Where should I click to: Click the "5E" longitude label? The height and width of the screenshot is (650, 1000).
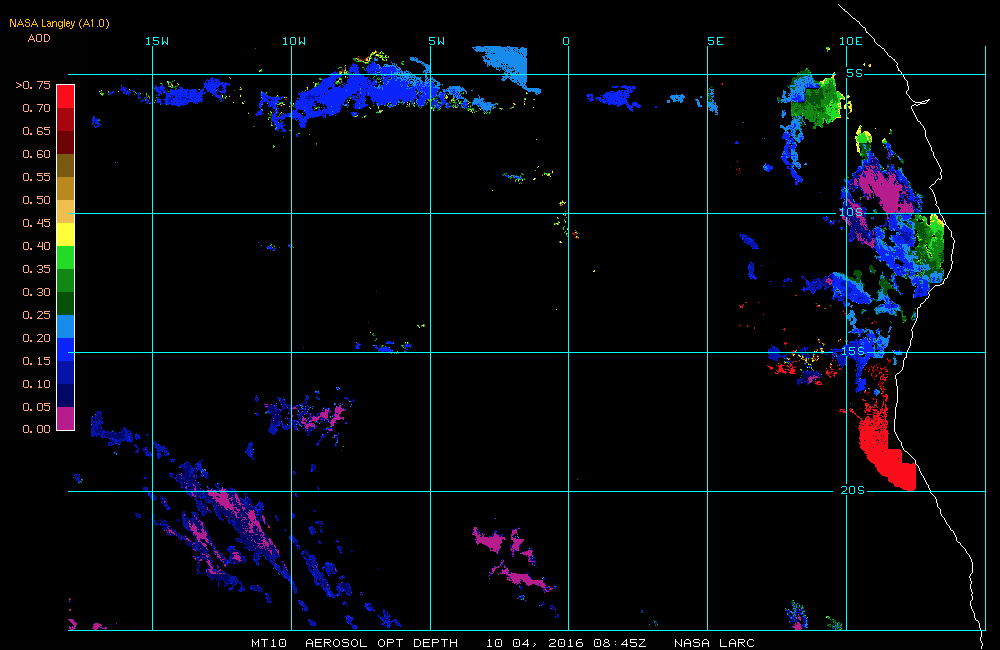coord(716,41)
